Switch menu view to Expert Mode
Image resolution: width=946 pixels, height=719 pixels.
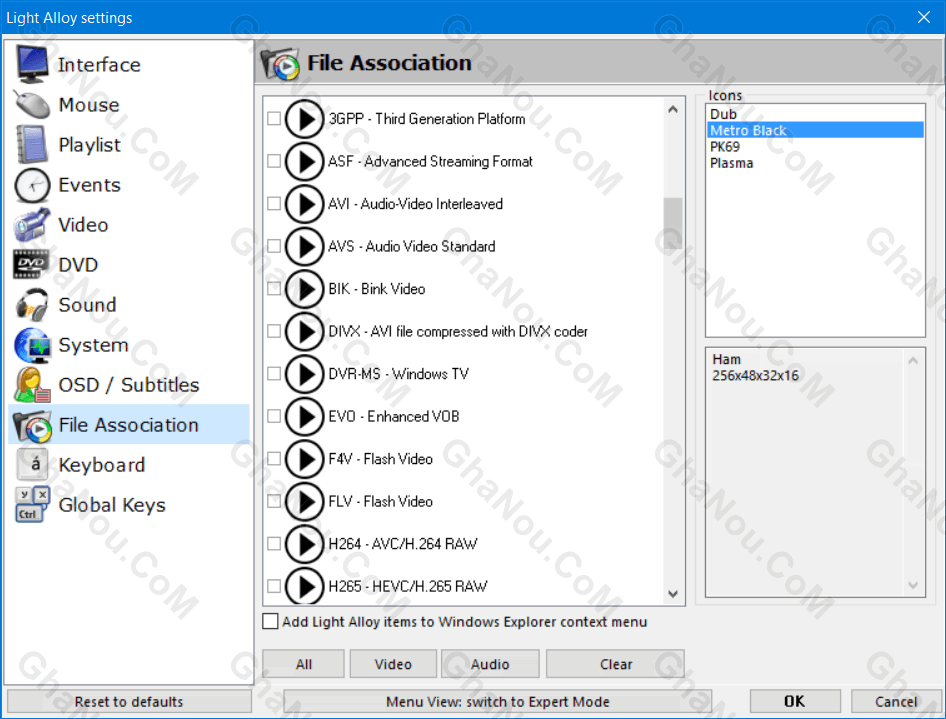click(x=498, y=702)
